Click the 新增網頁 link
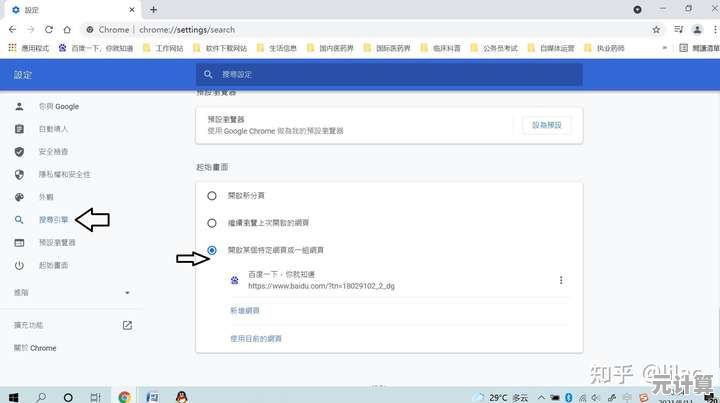Viewport: 720px width, 403px height. tap(245, 311)
